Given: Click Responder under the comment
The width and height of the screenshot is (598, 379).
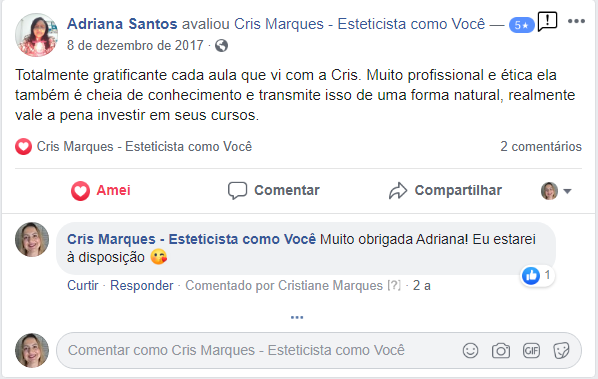Looking at the screenshot, I should [x=141, y=285].
